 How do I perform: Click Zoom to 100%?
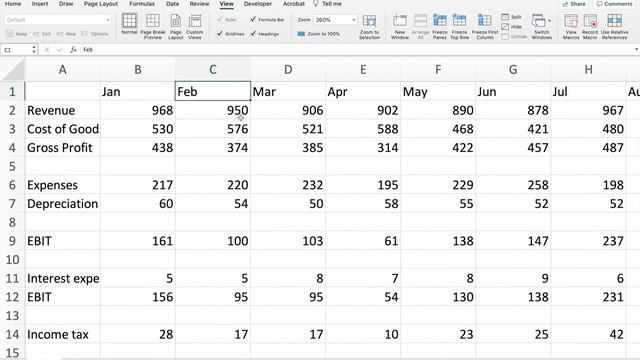coord(319,34)
